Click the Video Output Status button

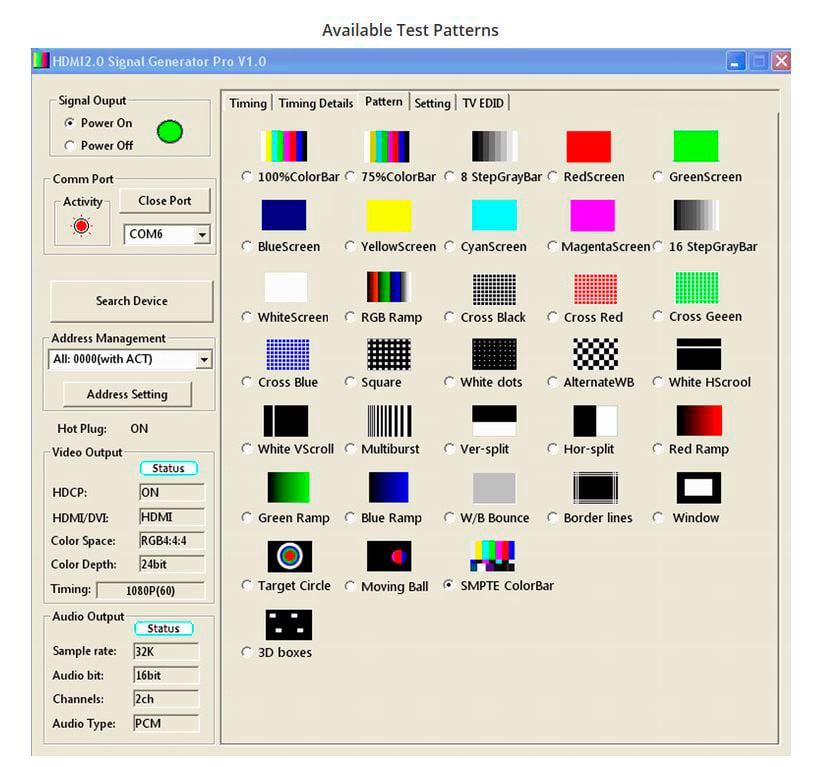(x=168, y=468)
